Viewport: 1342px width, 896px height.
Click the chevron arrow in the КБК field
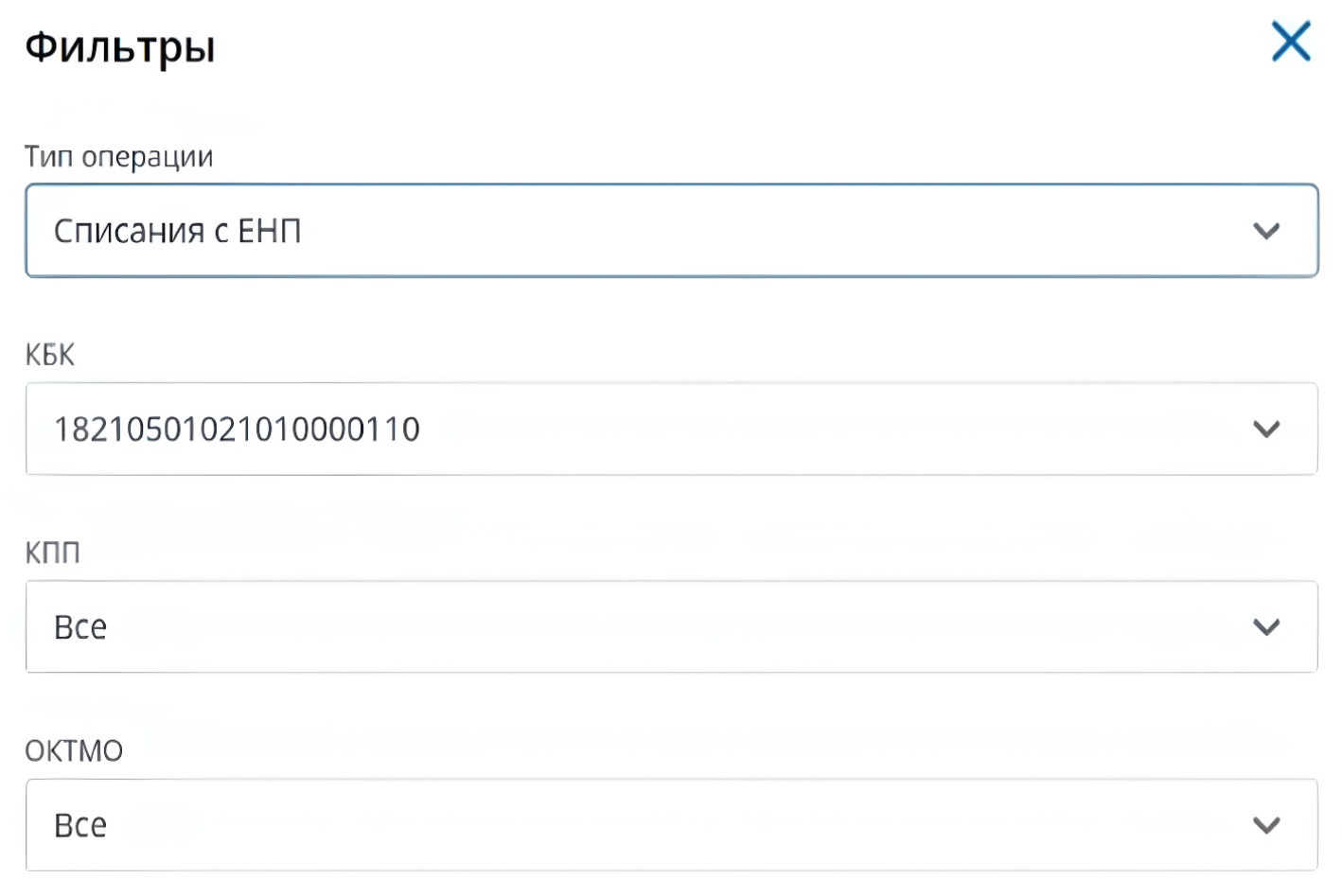click(1265, 429)
